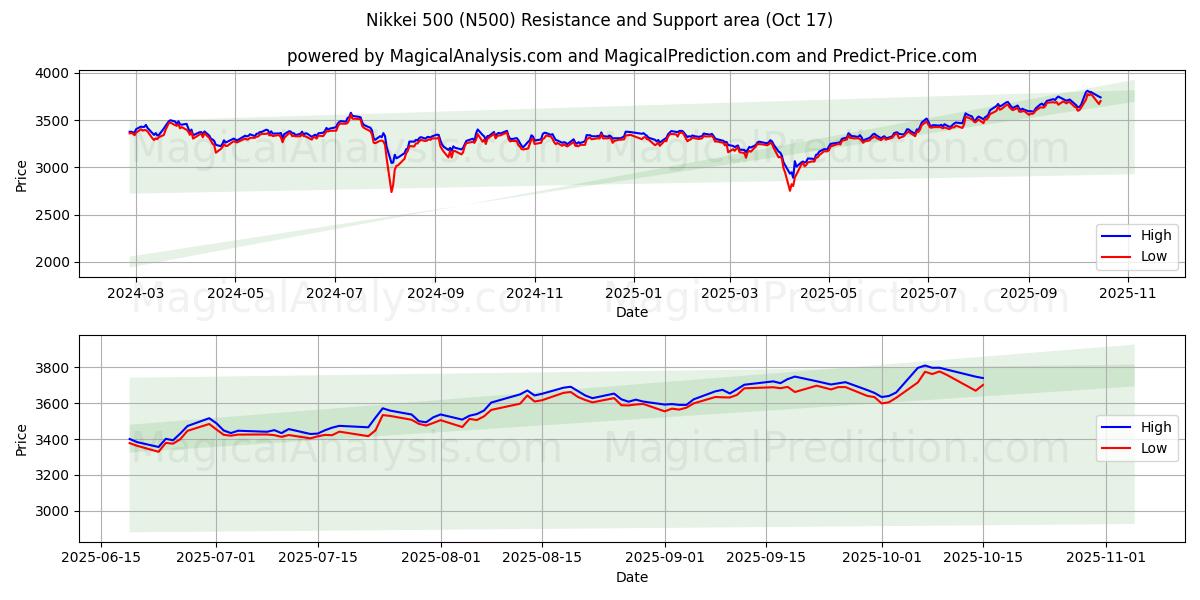
Task: Click the 2000 price tick on top chart
Action: pyautogui.click(x=52, y=262)
